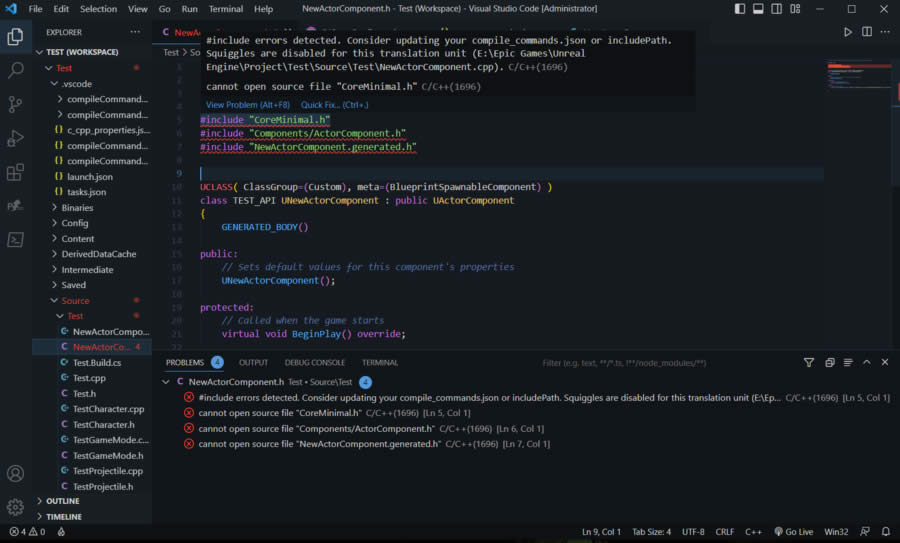Image resolution: width=900 pixels, height=543 pixels.
Task: Maximize panel with the chevron up icon
Action: tap(867, 362)
